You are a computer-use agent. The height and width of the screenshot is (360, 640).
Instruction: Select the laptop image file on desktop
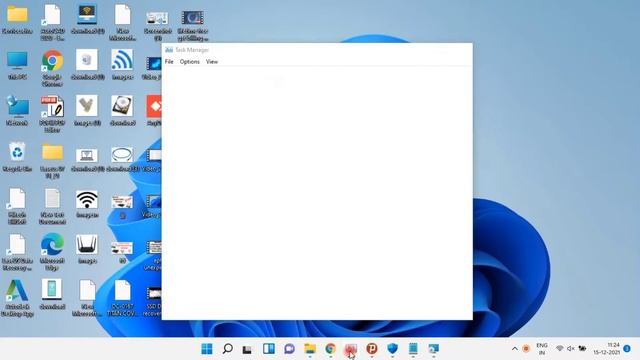pos(87,159)
